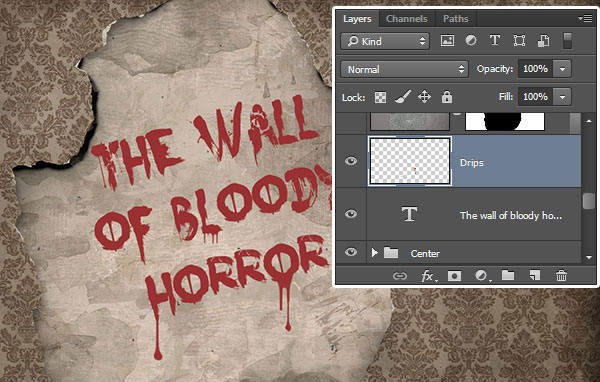Create a new layer
The height and width of the screenshot is (382, 600).
535,275
